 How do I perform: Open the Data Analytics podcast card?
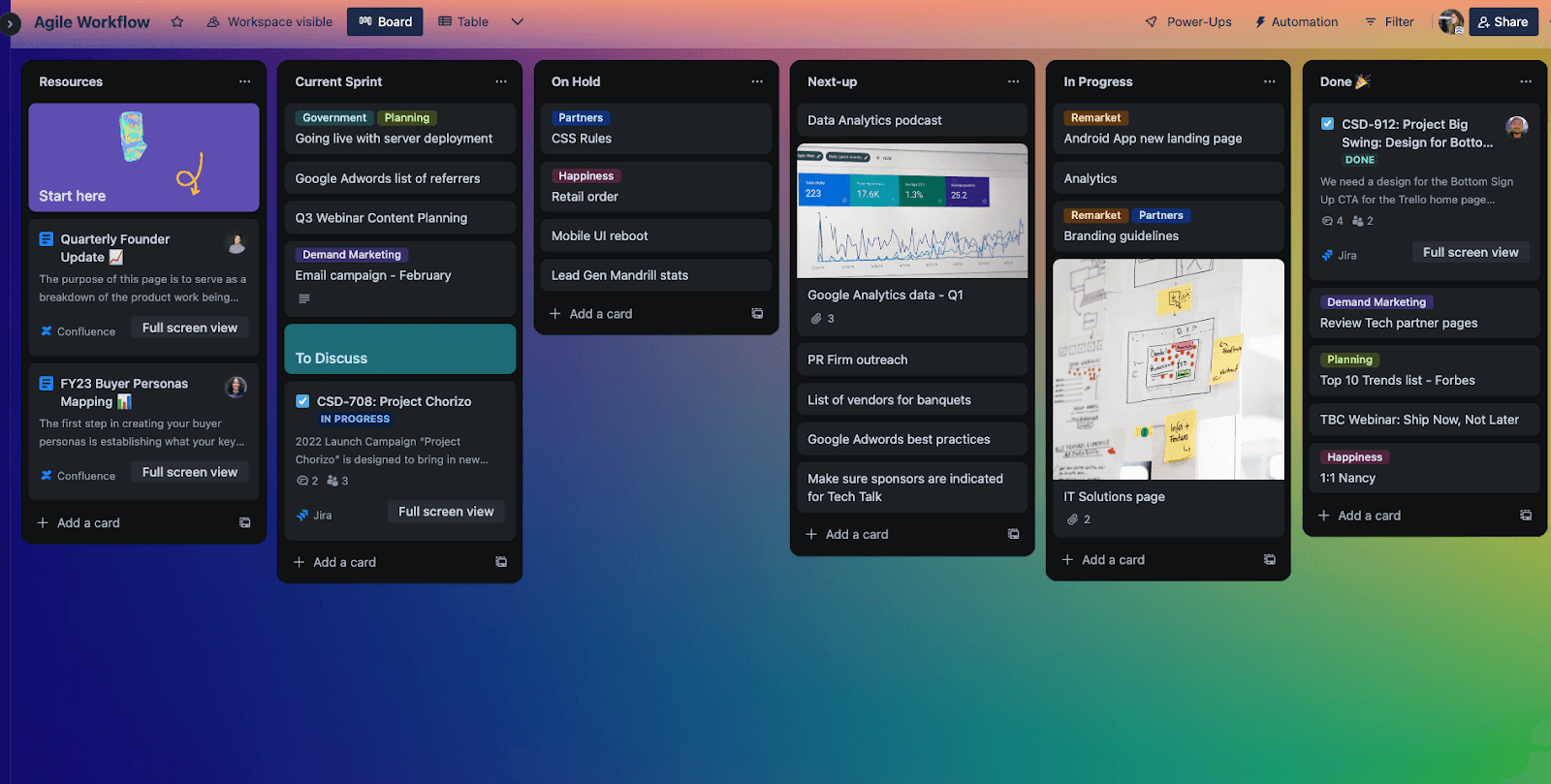[912, 120]
